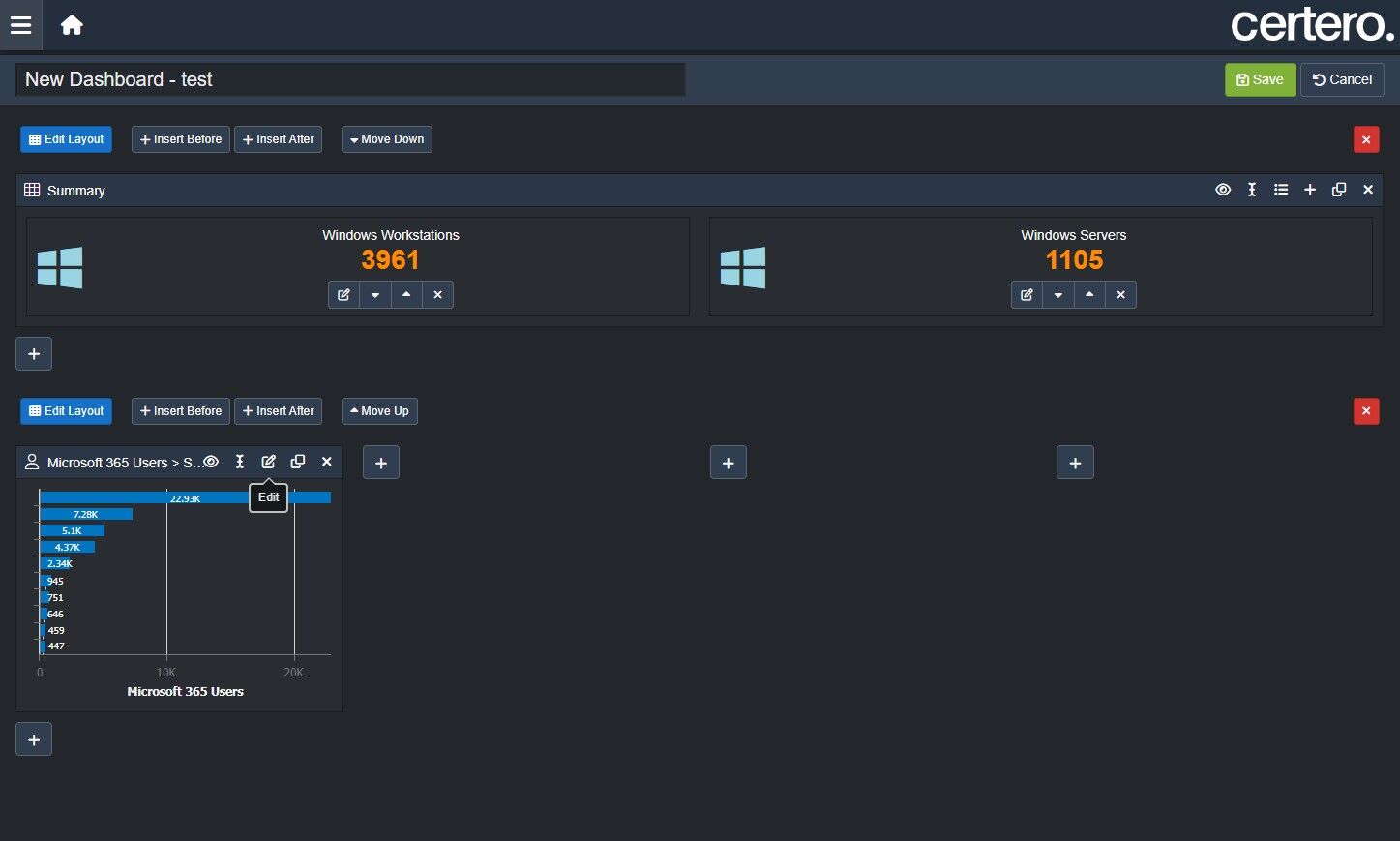Image resolution: width=1400 pixels, height=841 pixels.
Task: Click Insert Before next to Move Up
Action: pos(181,411)
